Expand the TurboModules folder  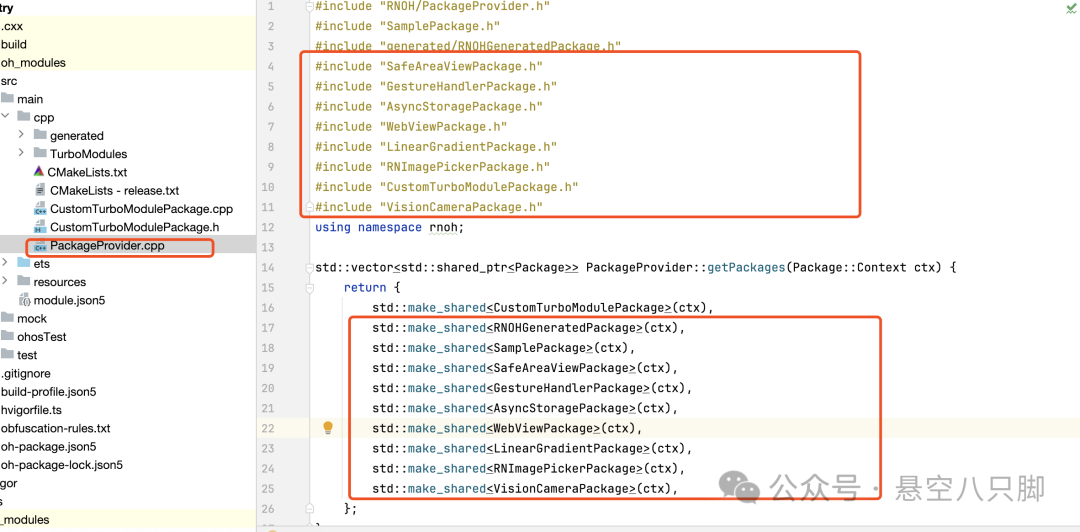21,153
